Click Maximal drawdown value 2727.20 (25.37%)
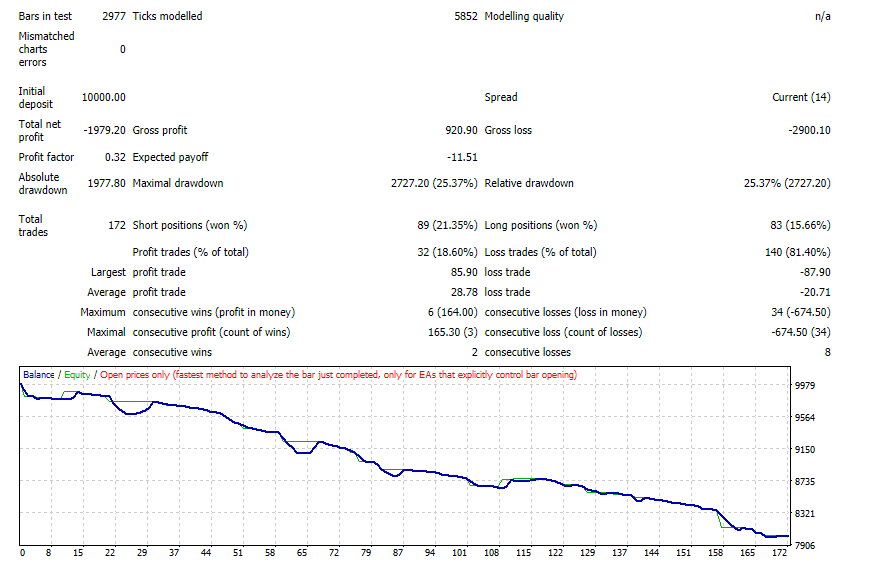The width and height of the screenshot is (870, 561). coord(434,183)
